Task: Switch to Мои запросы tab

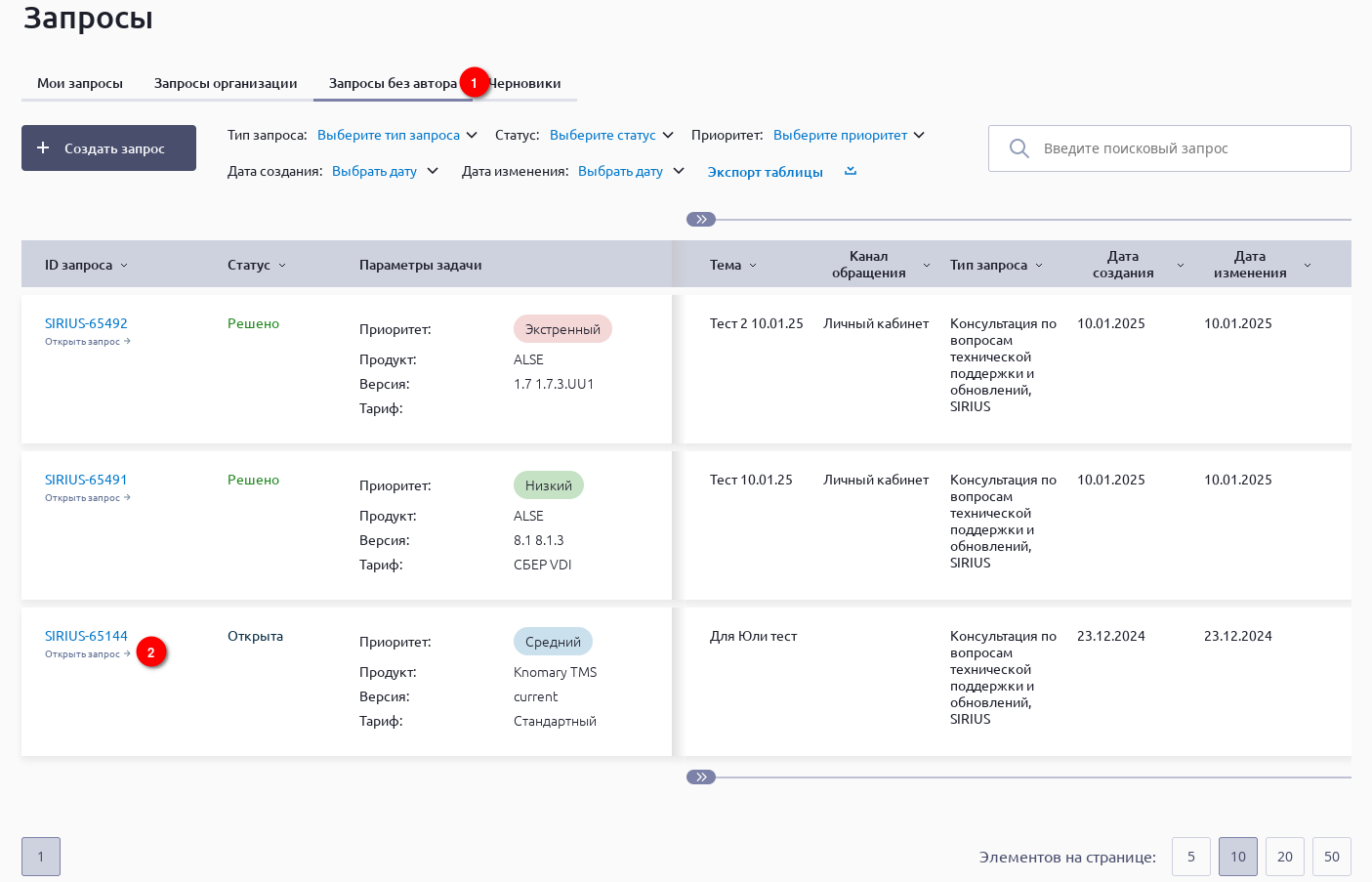Action: click(80, 83)
